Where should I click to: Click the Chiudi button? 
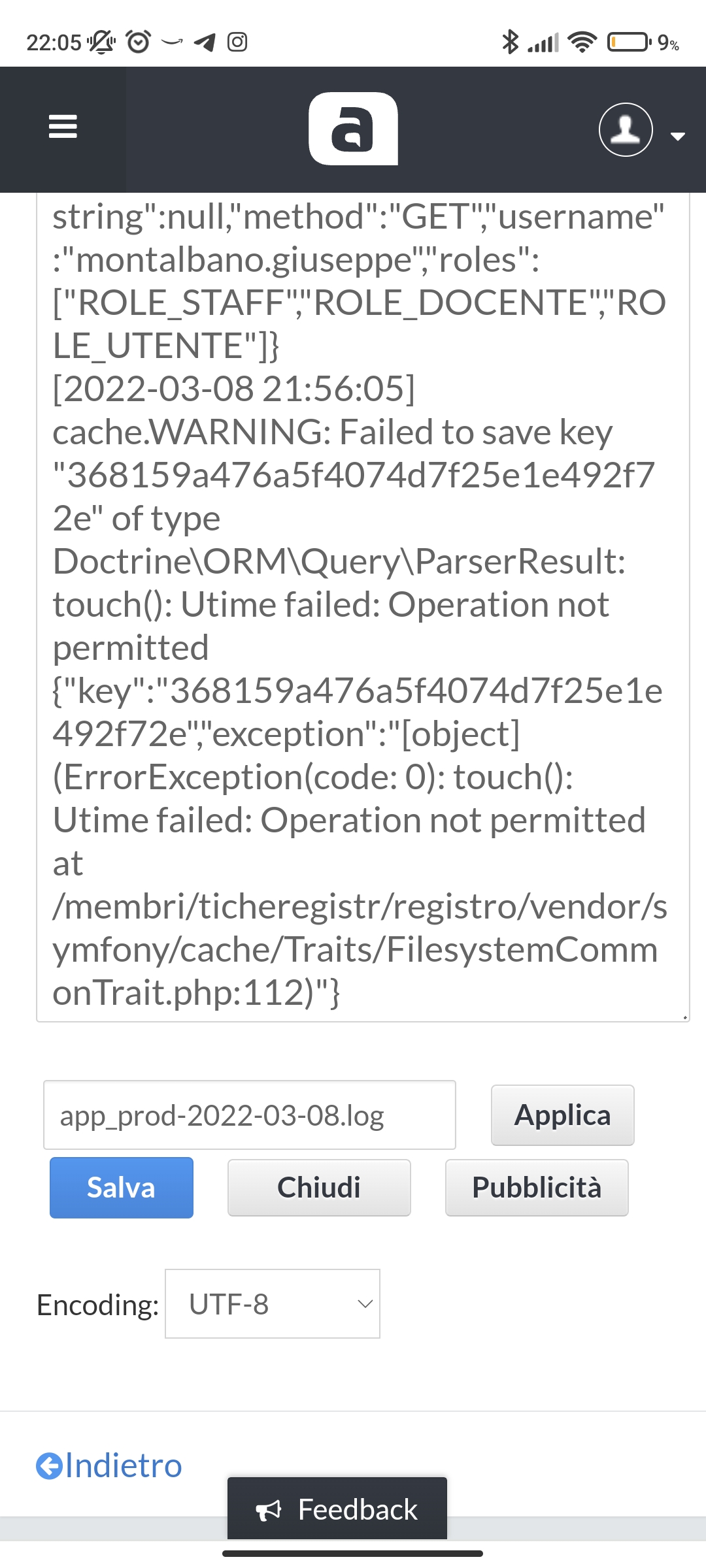[x=318, y=1187]
